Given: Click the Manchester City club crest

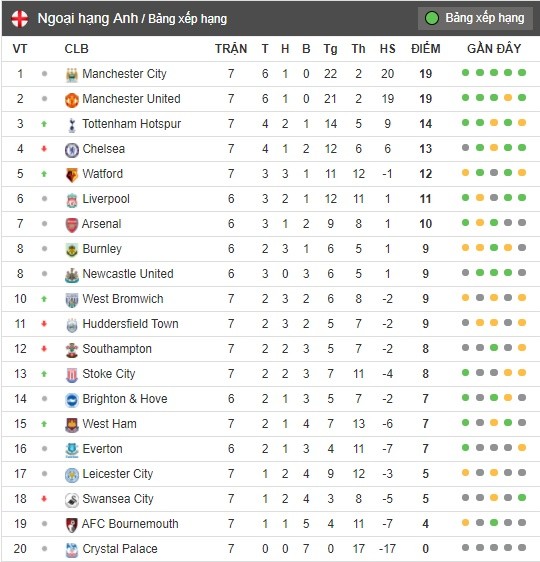Looking at the screenshot, I should pos(72,75).
